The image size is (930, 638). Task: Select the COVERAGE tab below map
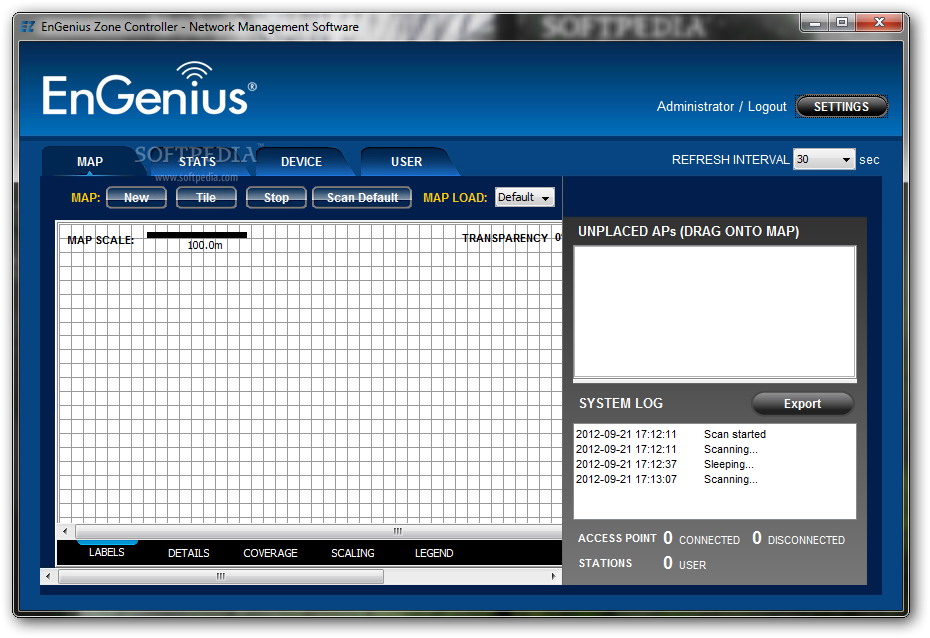270,553
